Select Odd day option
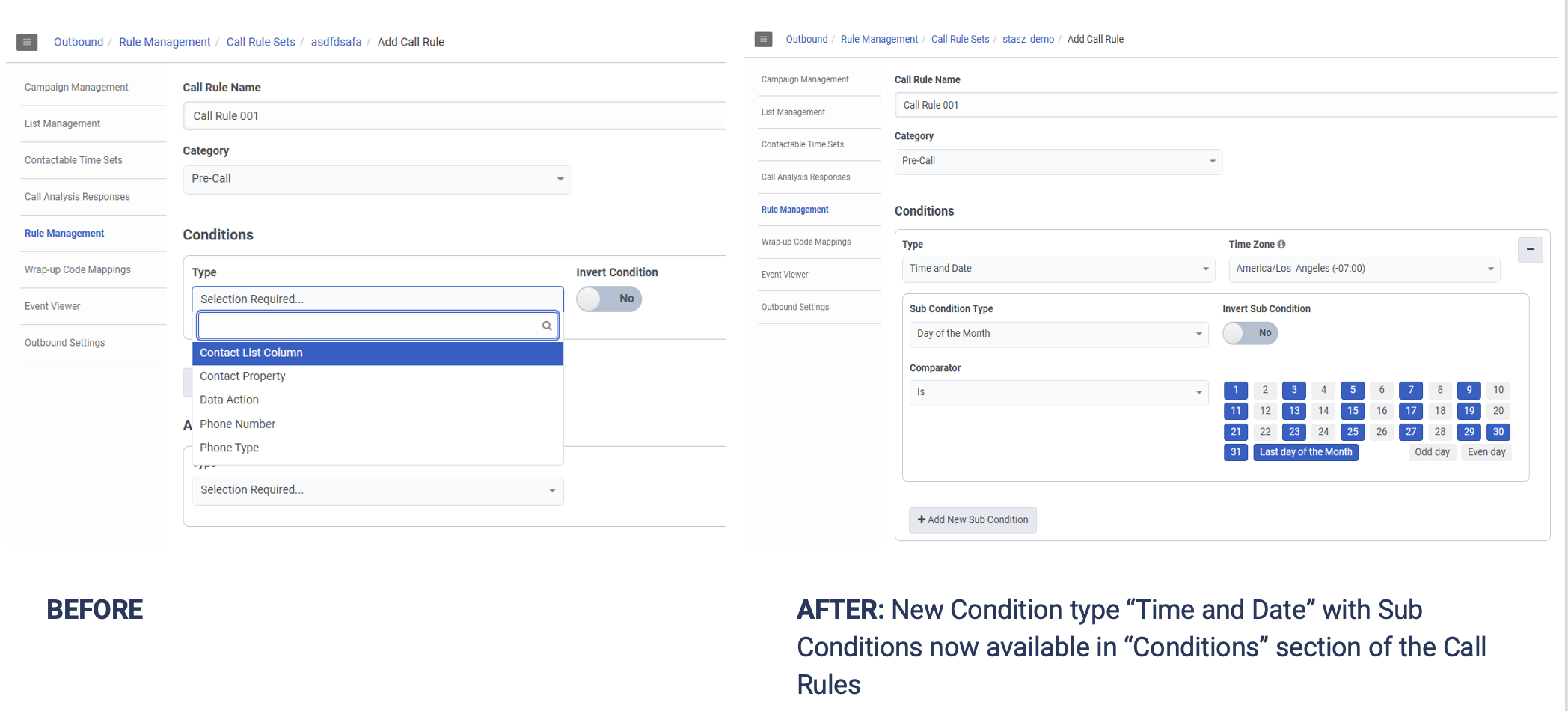Viewport: 1568px width, 711px height. [1432, 452]
